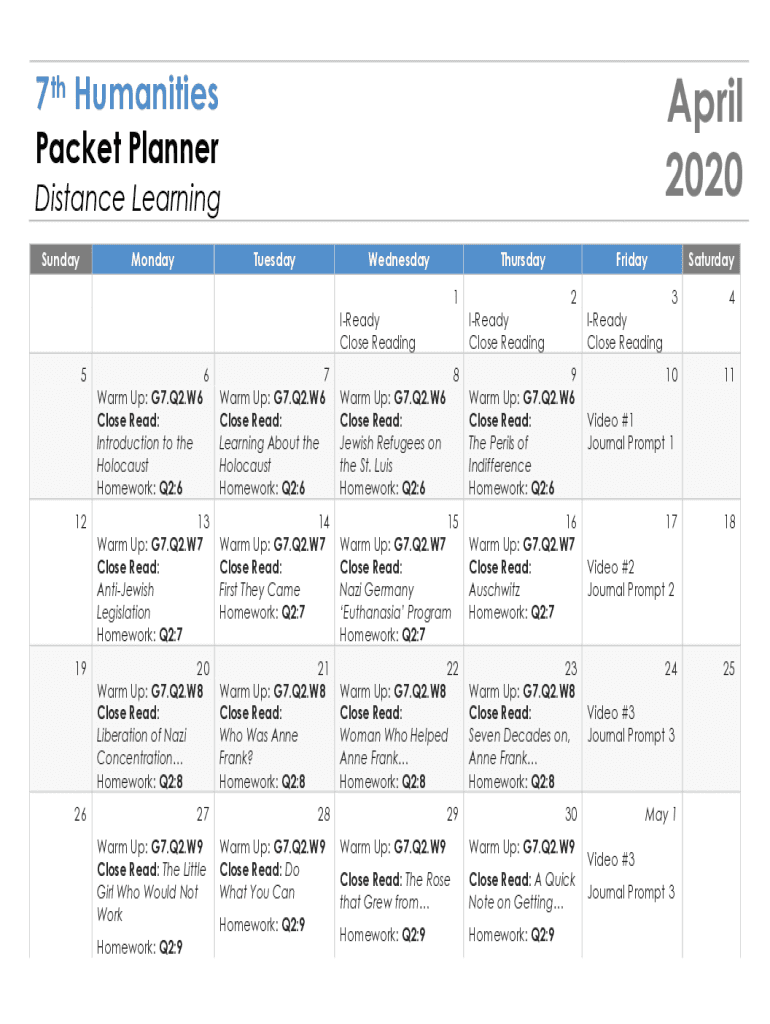Select "Learning About the Holocaust" reading title
Viewport: 770px width, 1024px height.
click(x=269, y=454)
